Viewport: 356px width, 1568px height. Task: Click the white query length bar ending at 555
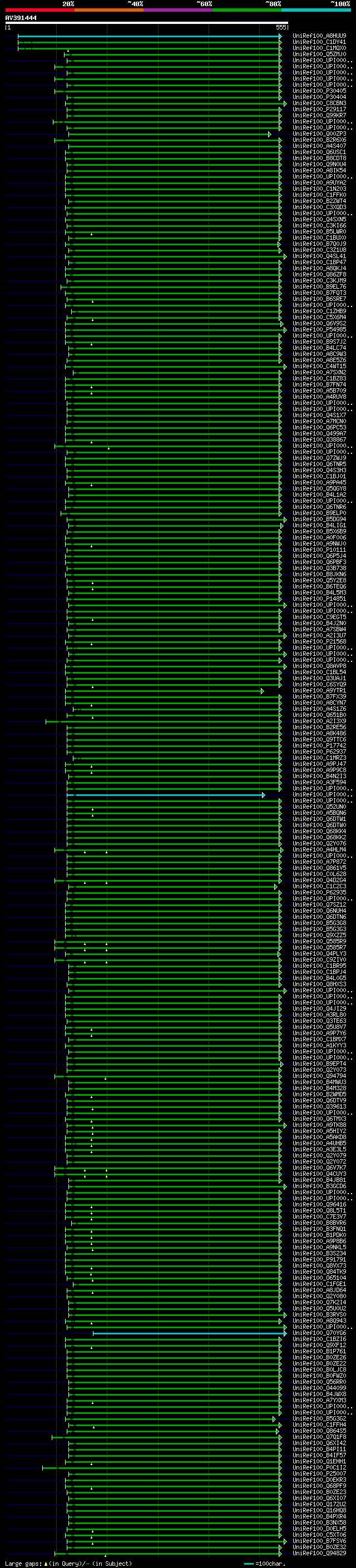pos(147,23)
